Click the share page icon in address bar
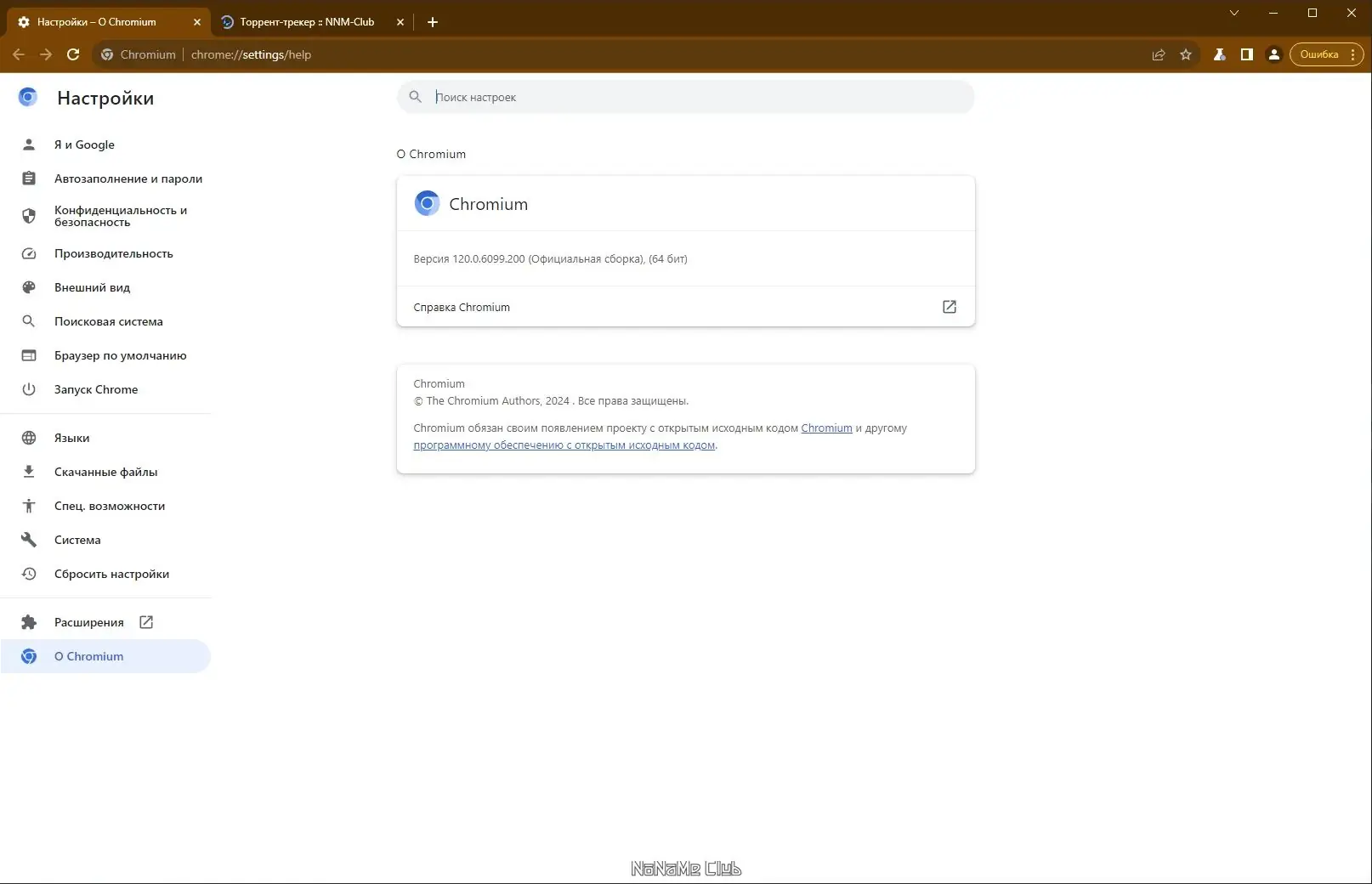Image resolution: width=1372 pixels, height=884 pixels. click(x=1159, y=54)
